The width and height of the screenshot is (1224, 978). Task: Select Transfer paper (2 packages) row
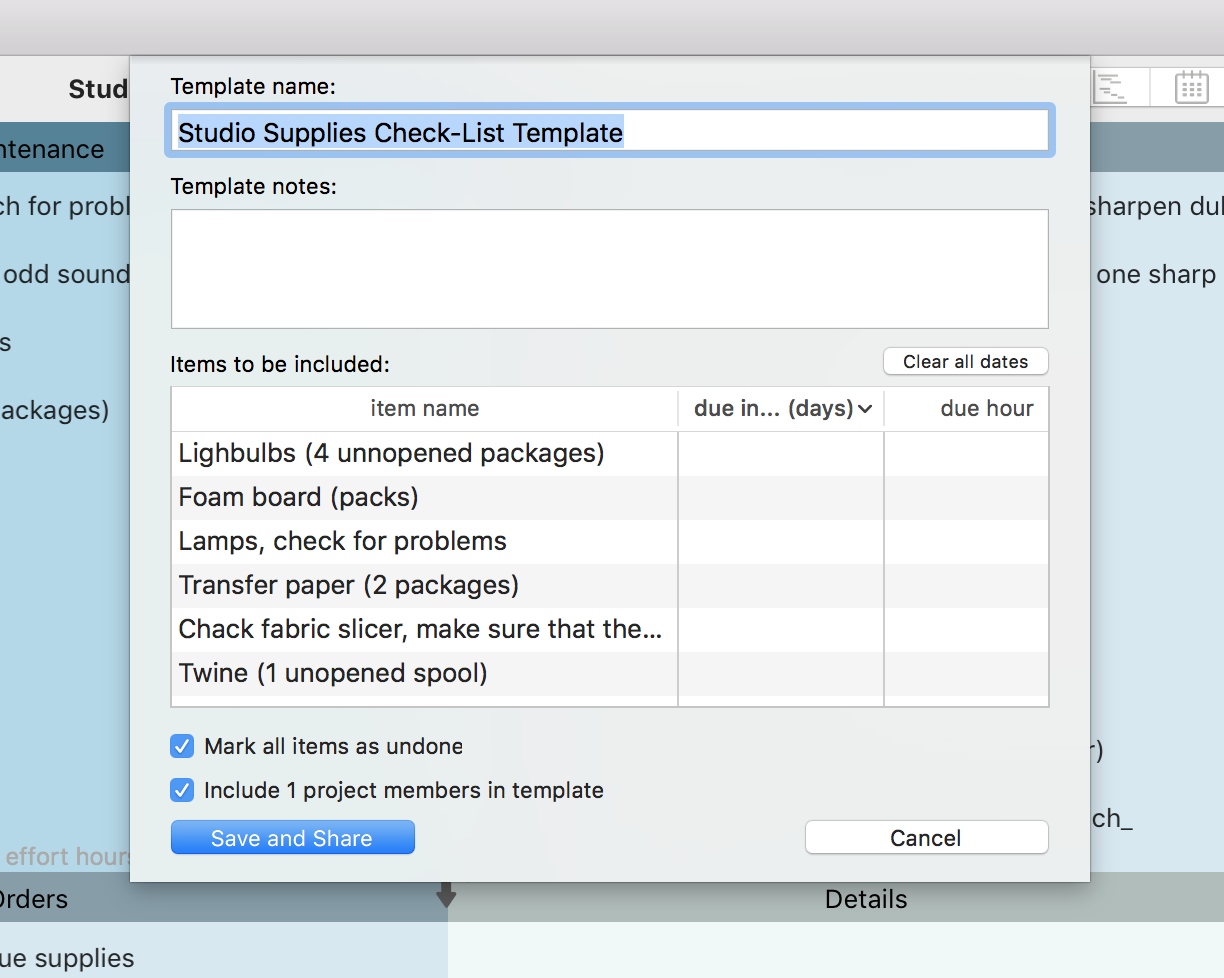pyautogui.click(x=610, y=585)
